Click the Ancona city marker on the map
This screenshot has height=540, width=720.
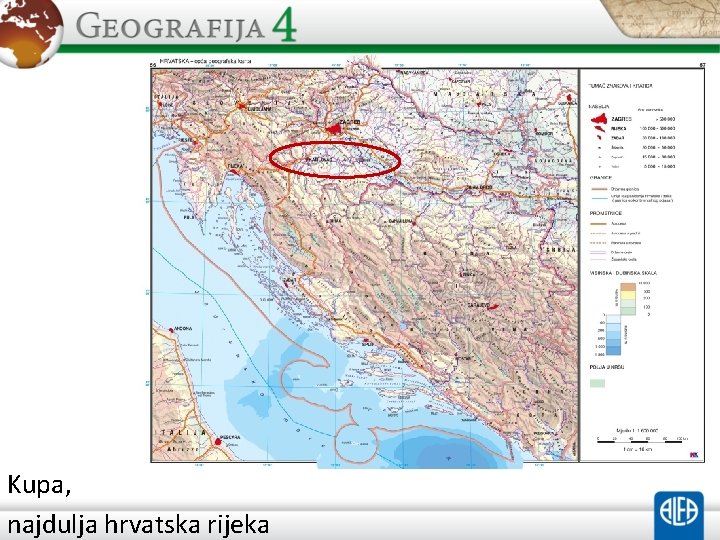pyautogui.click(x=171, y=330)
